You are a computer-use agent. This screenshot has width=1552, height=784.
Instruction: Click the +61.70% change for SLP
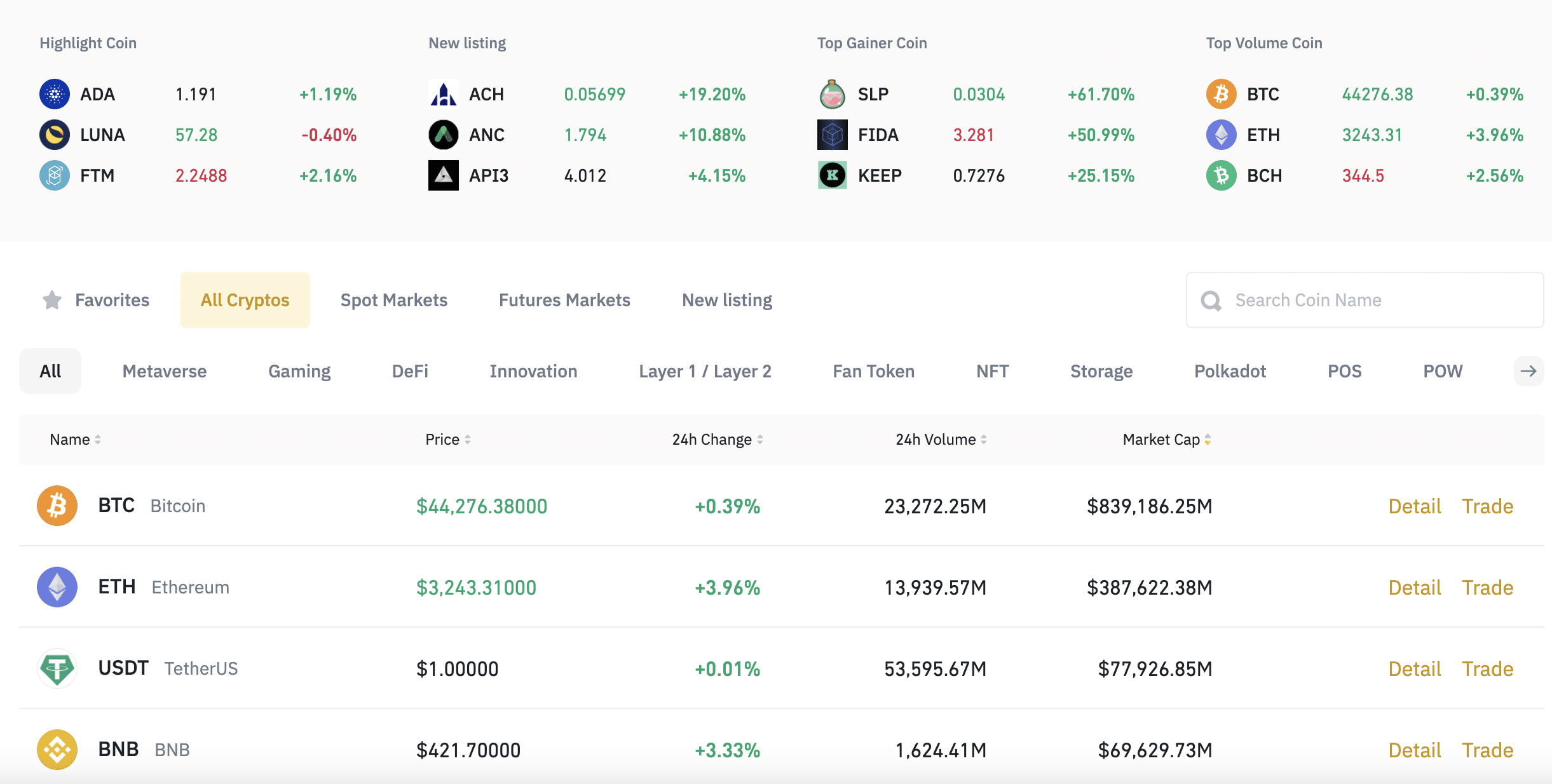click(1101, 95)
